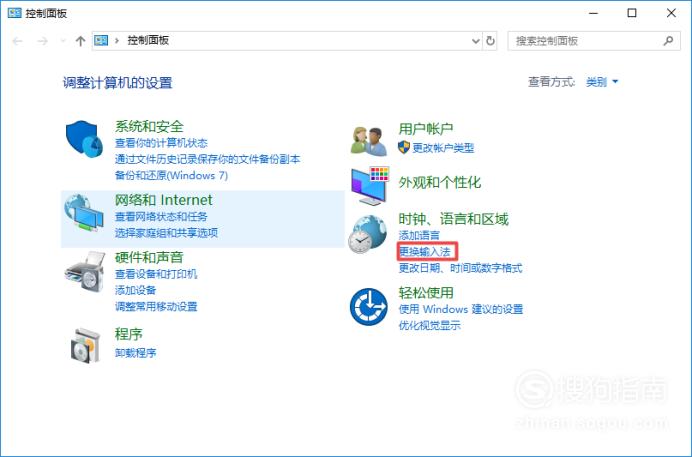Open 查看设备和打印机 link

[156, 274]
